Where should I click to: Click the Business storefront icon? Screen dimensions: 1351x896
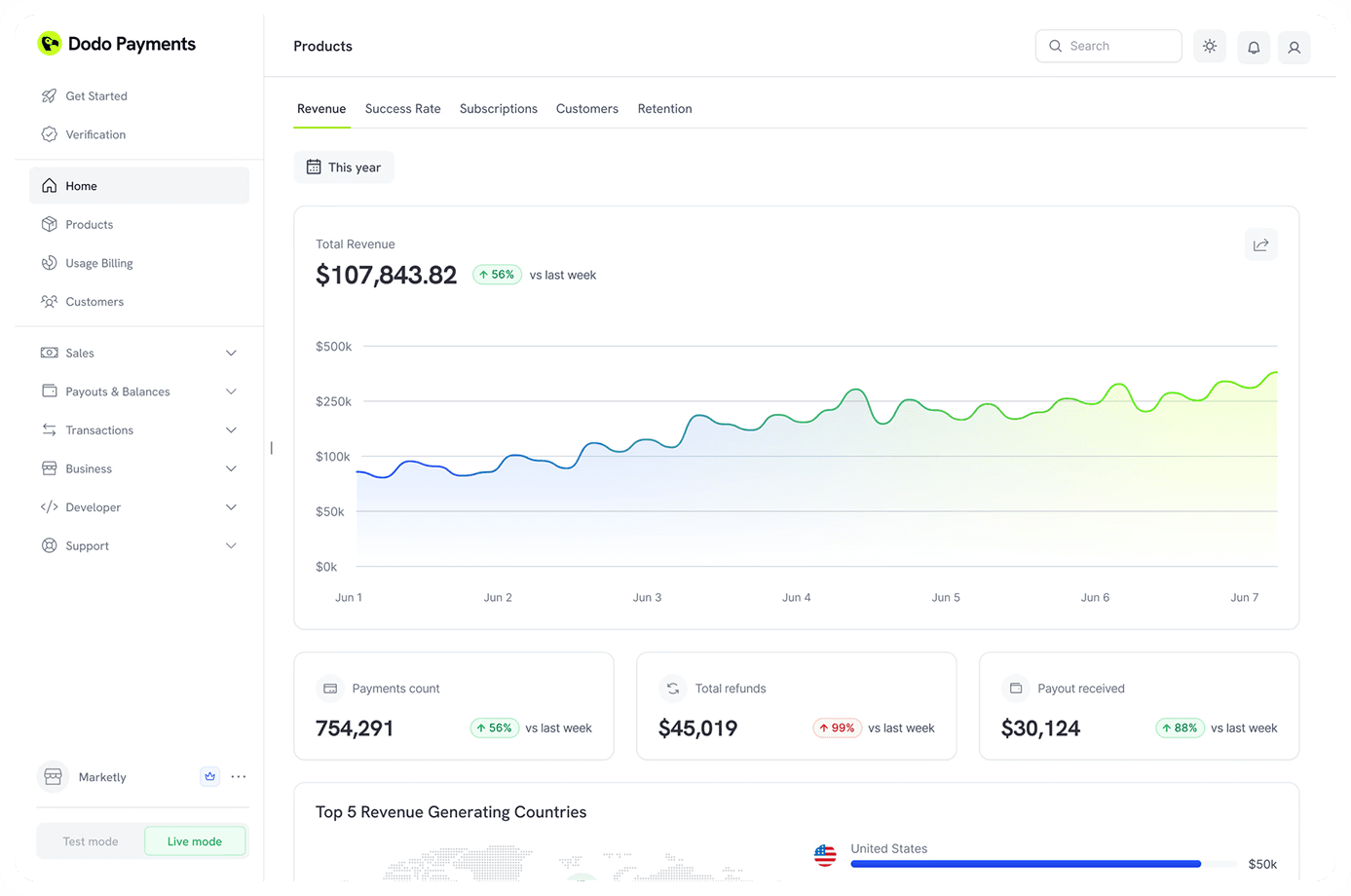pyautogui.click(x=49, y=468)
